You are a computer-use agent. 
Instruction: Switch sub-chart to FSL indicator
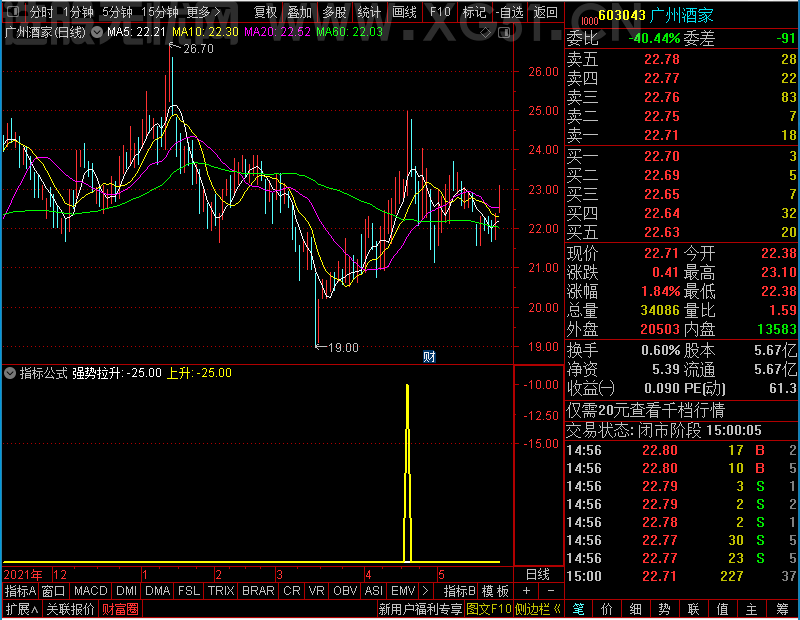coord(189,591)
